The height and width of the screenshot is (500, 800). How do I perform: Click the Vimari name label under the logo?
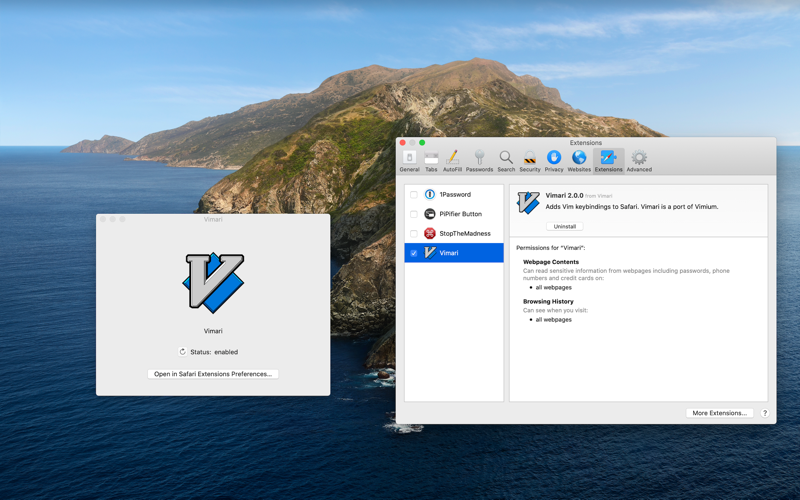tap(213, 331)
